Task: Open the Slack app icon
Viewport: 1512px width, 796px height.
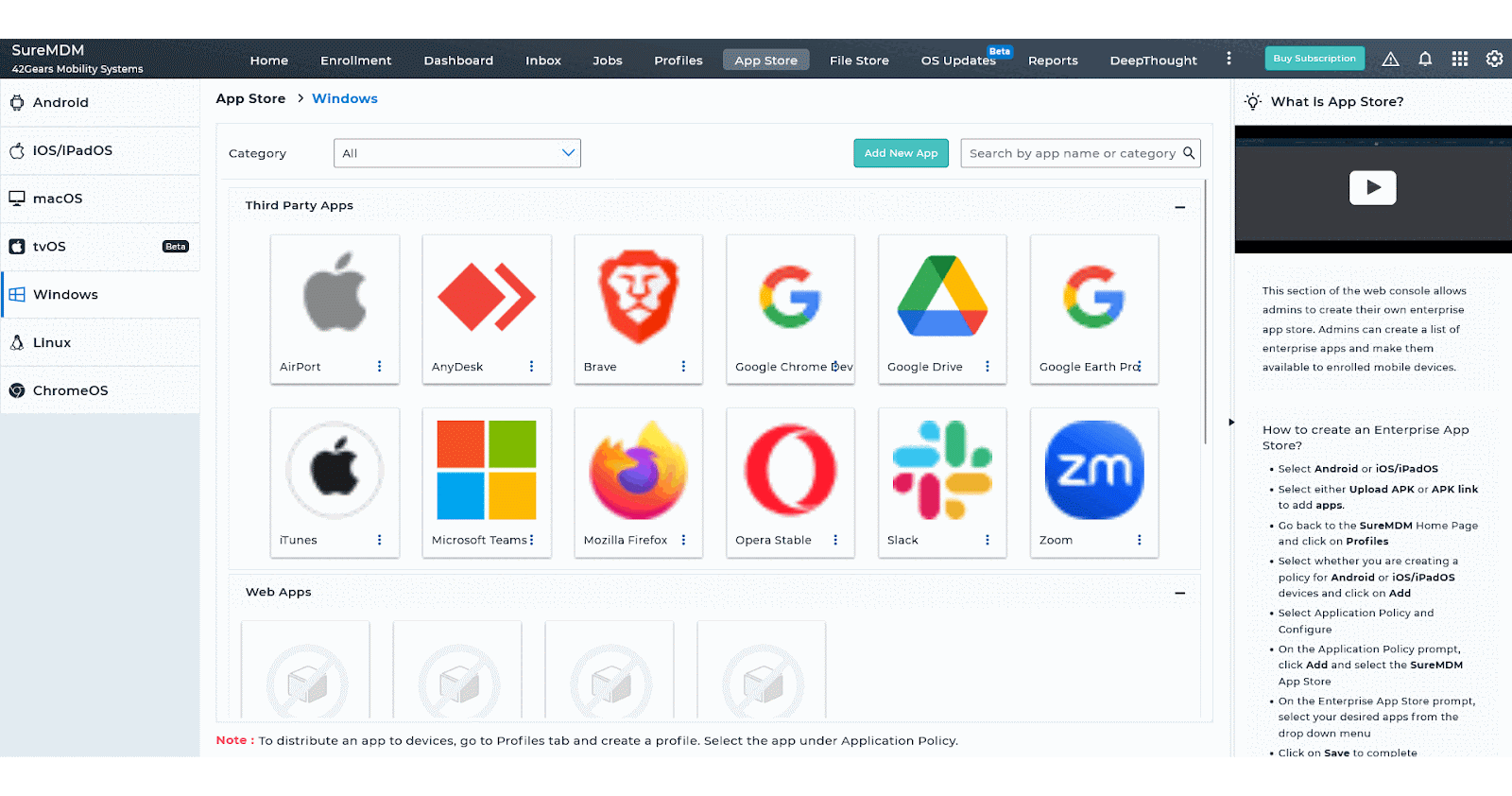Action: (942, 470)
